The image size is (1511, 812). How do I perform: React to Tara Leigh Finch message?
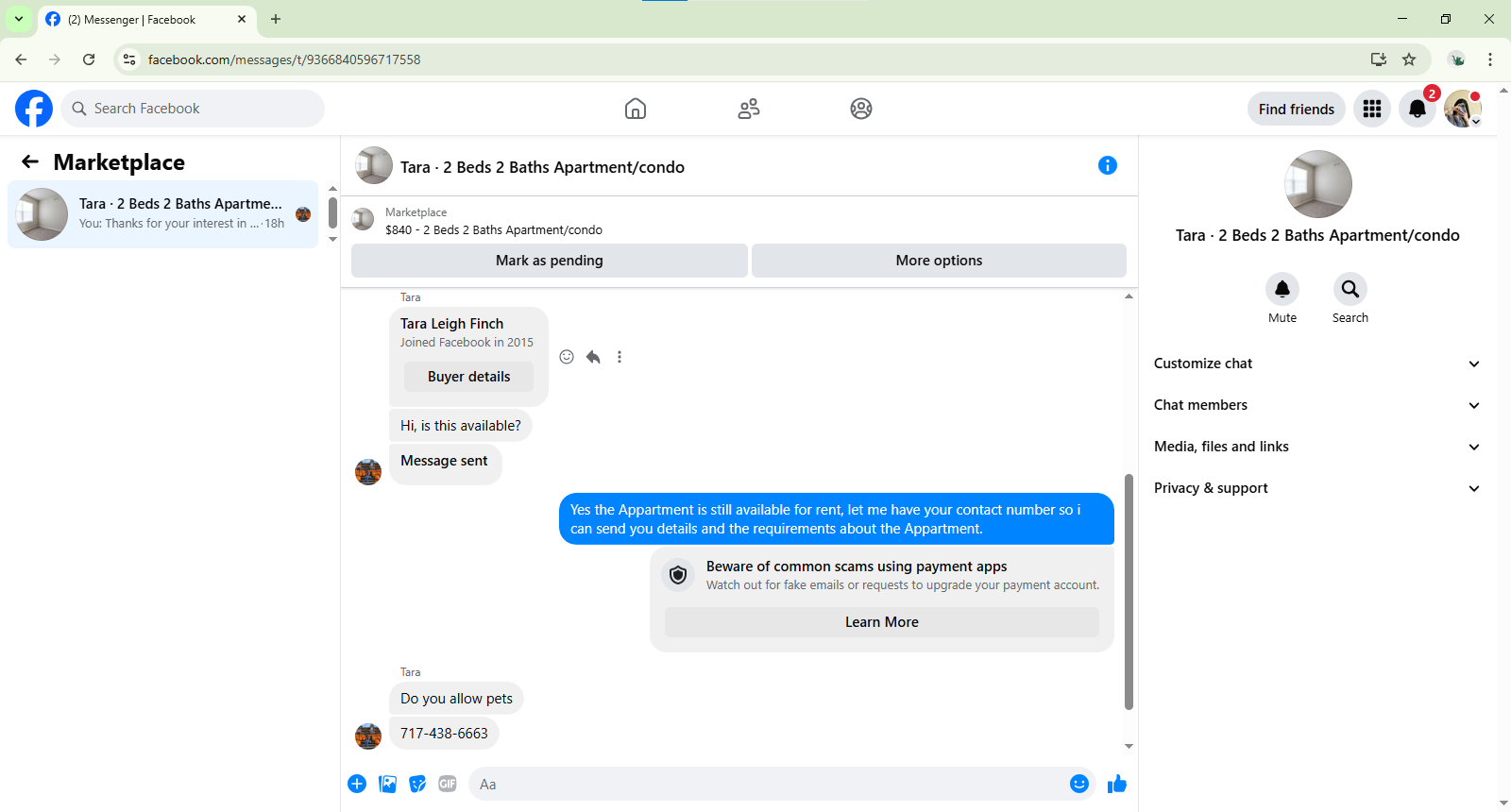point(567,357)
